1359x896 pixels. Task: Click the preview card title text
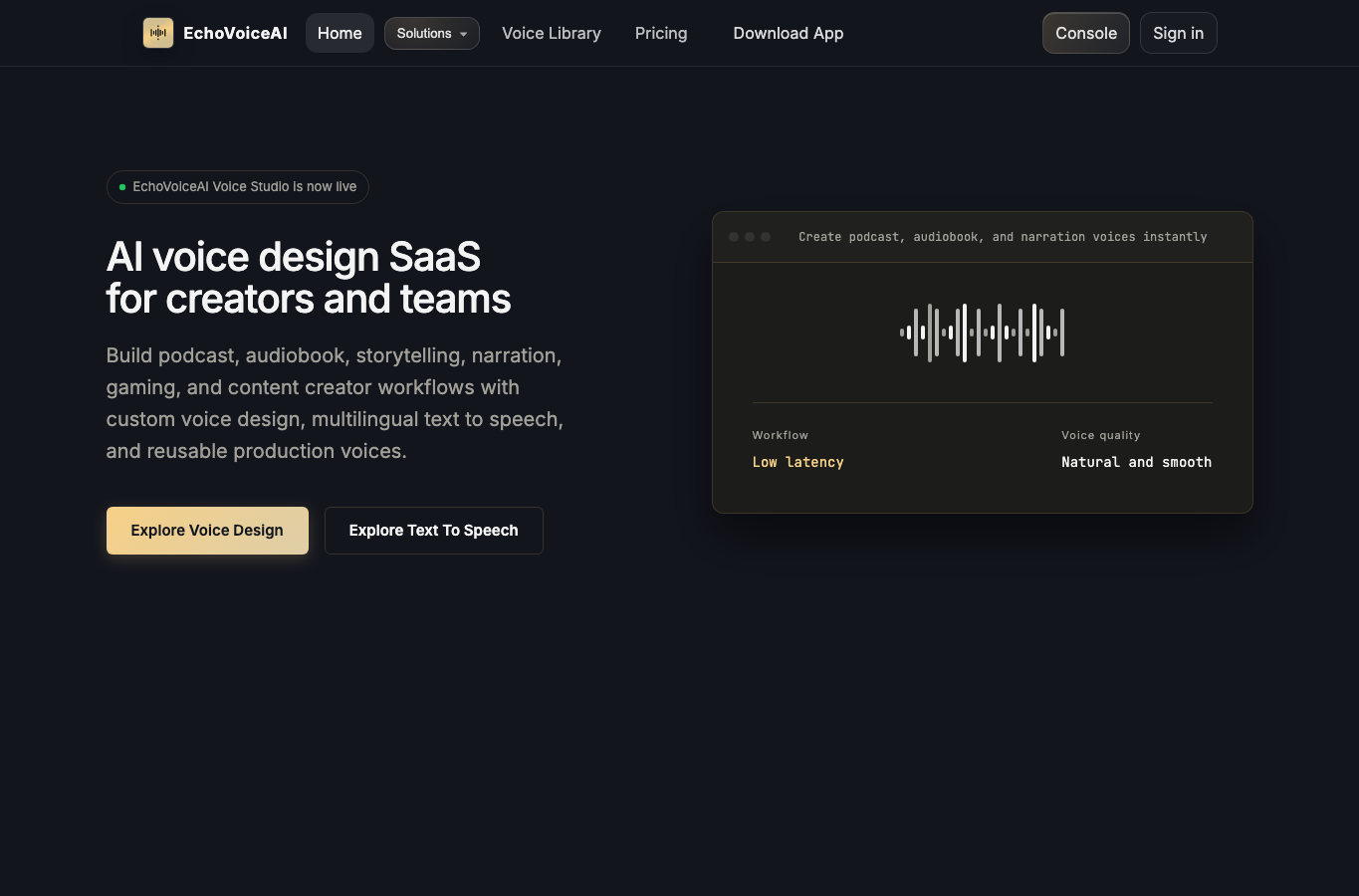(x=1003, y=237)
